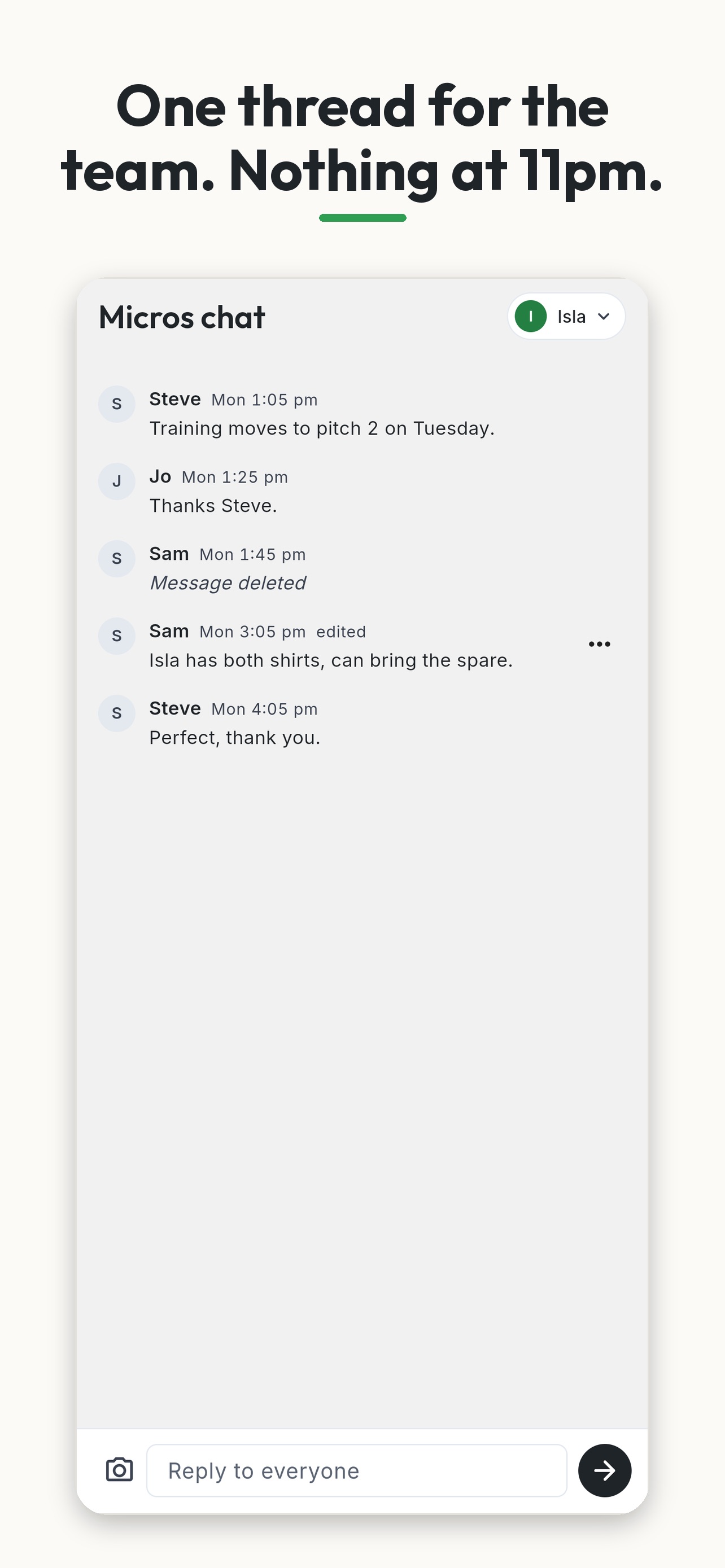Click the sender name Sam on the deleted message
725x1568 pixels.
coord(169,554)
